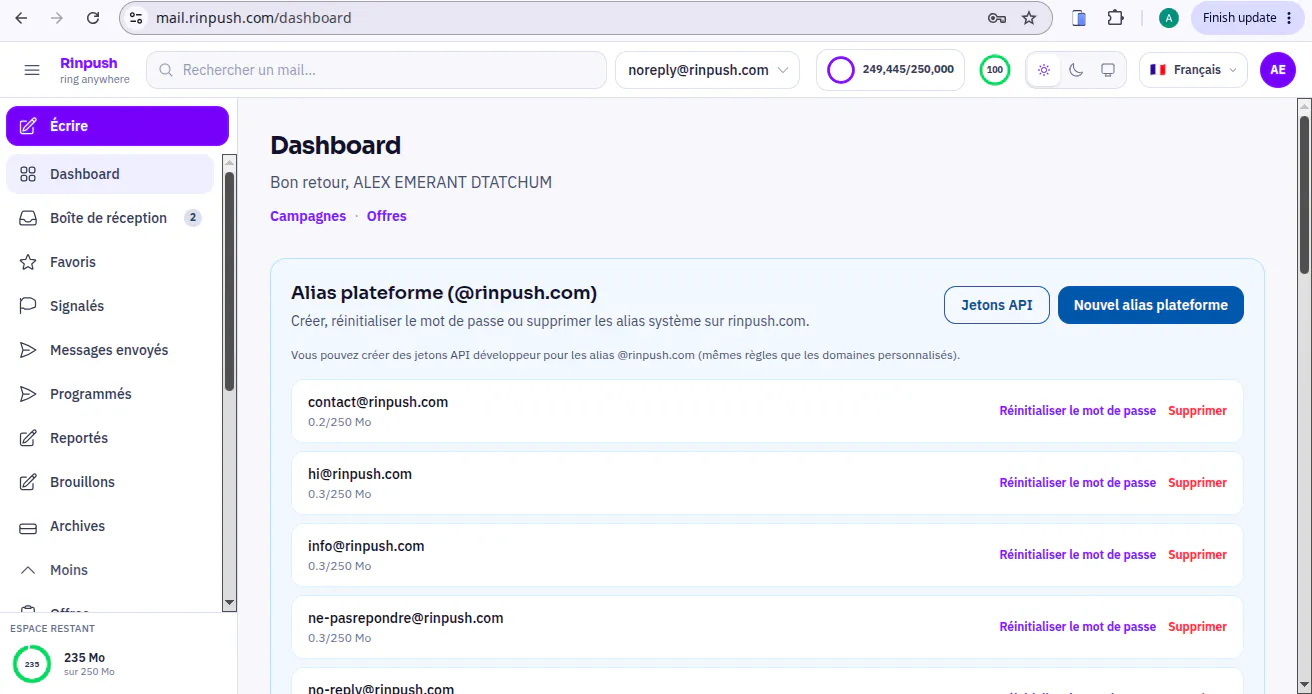1312x694 pixels.
Task: Click the Écrire compose button
Action: click(x=117, y=126)
